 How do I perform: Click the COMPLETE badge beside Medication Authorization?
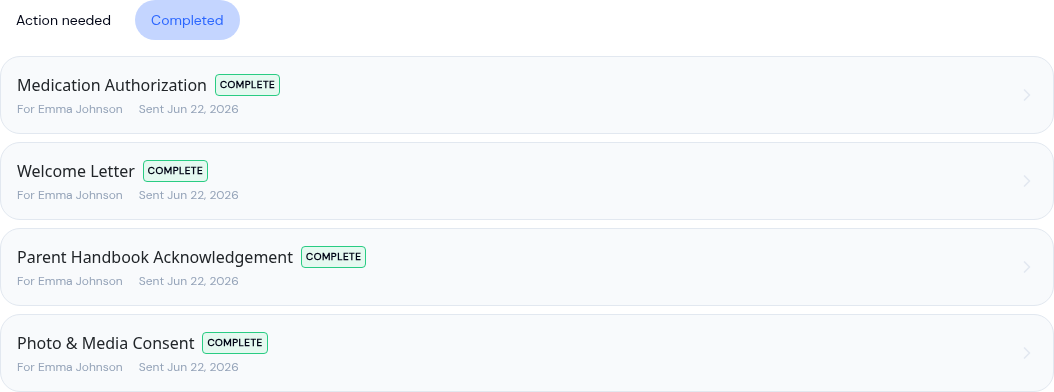point(247,85)
